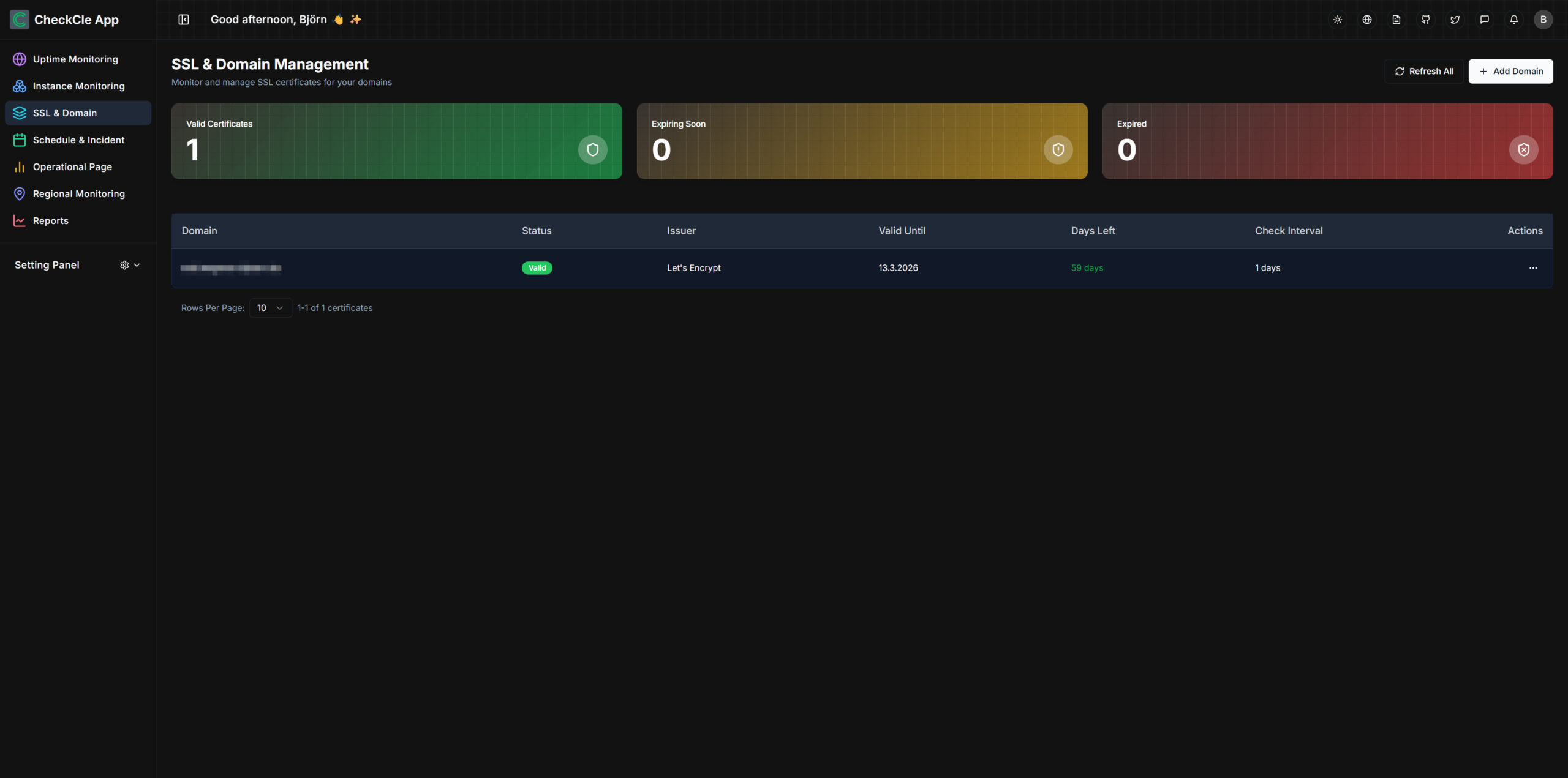Collapse the sidebar with the panel icon

tap(184, 20)
